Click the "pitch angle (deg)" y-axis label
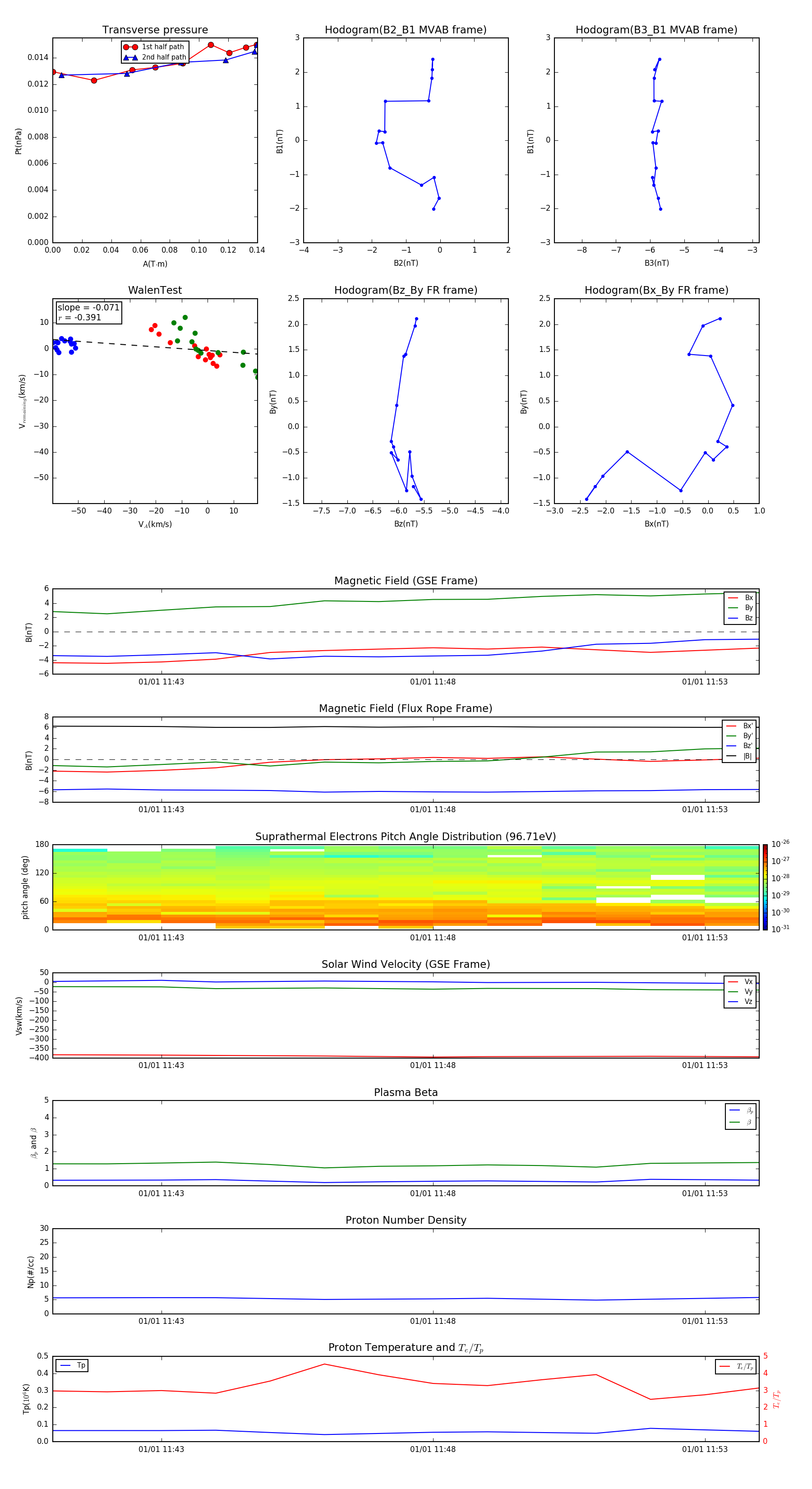The width and height of the screenshot is (812, 1489). tap(25, 887)
